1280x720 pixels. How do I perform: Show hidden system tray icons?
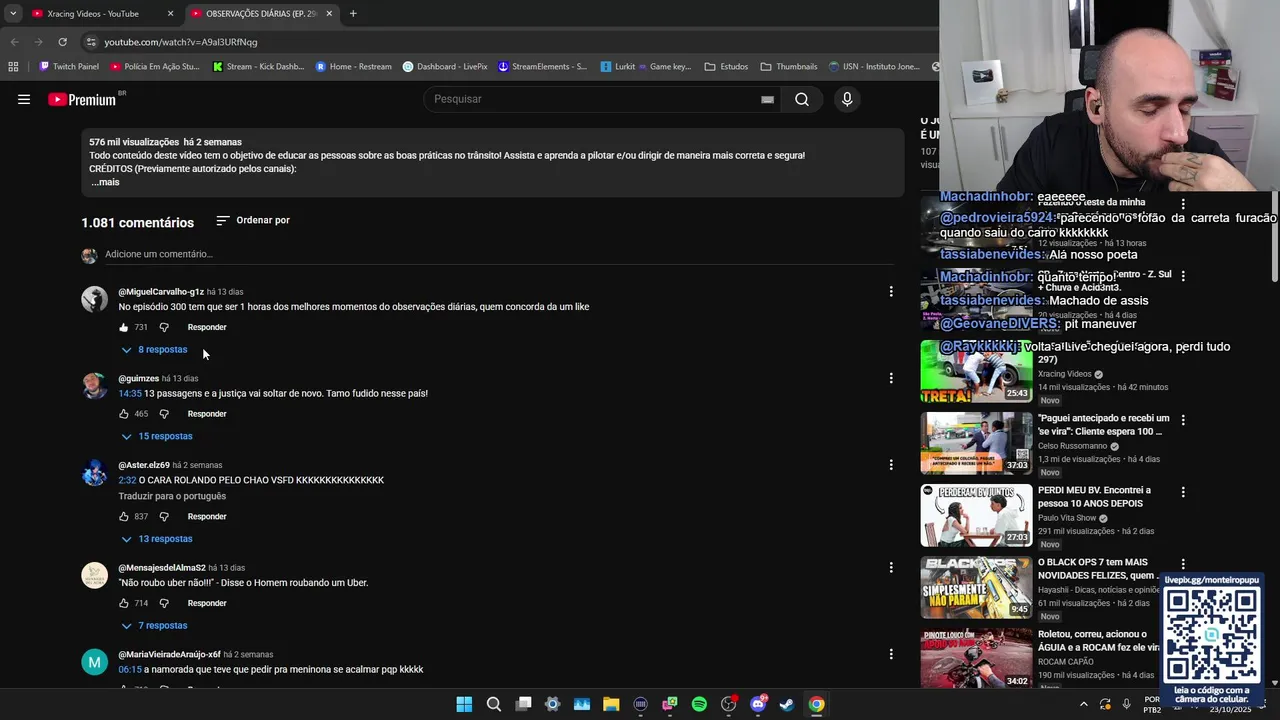point(1083,704)
